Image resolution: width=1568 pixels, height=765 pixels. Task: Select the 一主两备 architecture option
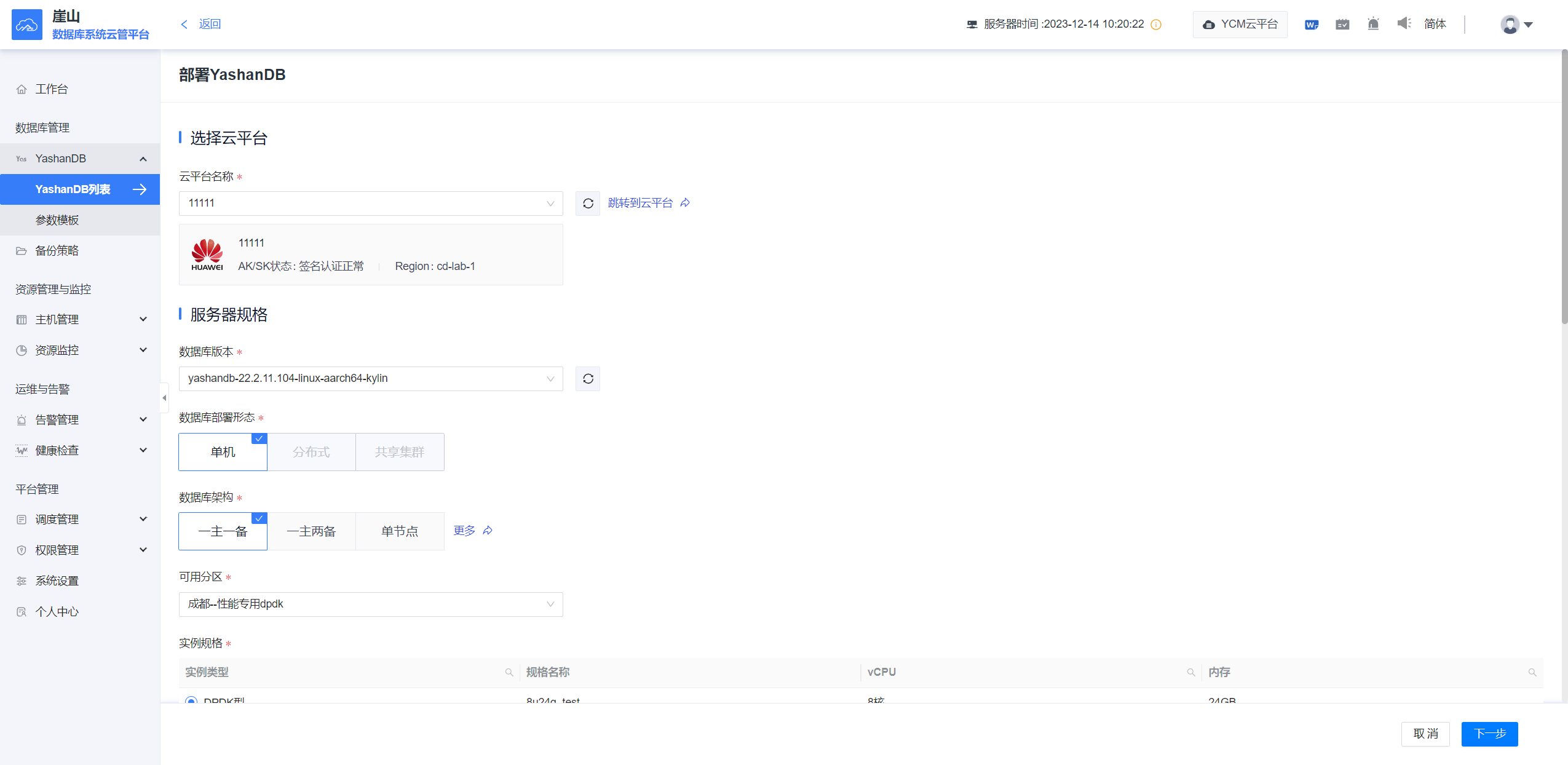(x=311, y=531)
